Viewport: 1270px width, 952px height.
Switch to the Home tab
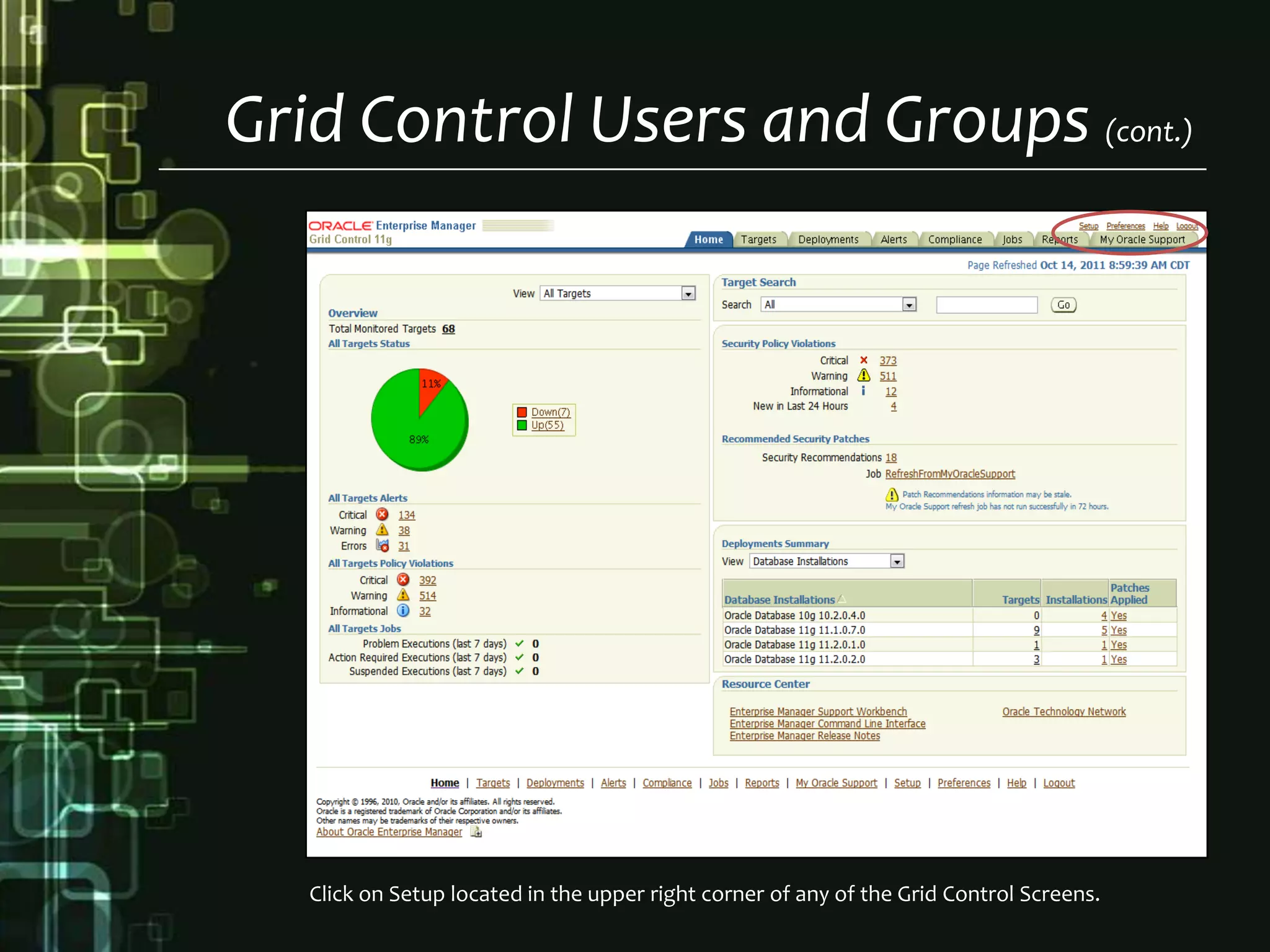coord(709,239)
